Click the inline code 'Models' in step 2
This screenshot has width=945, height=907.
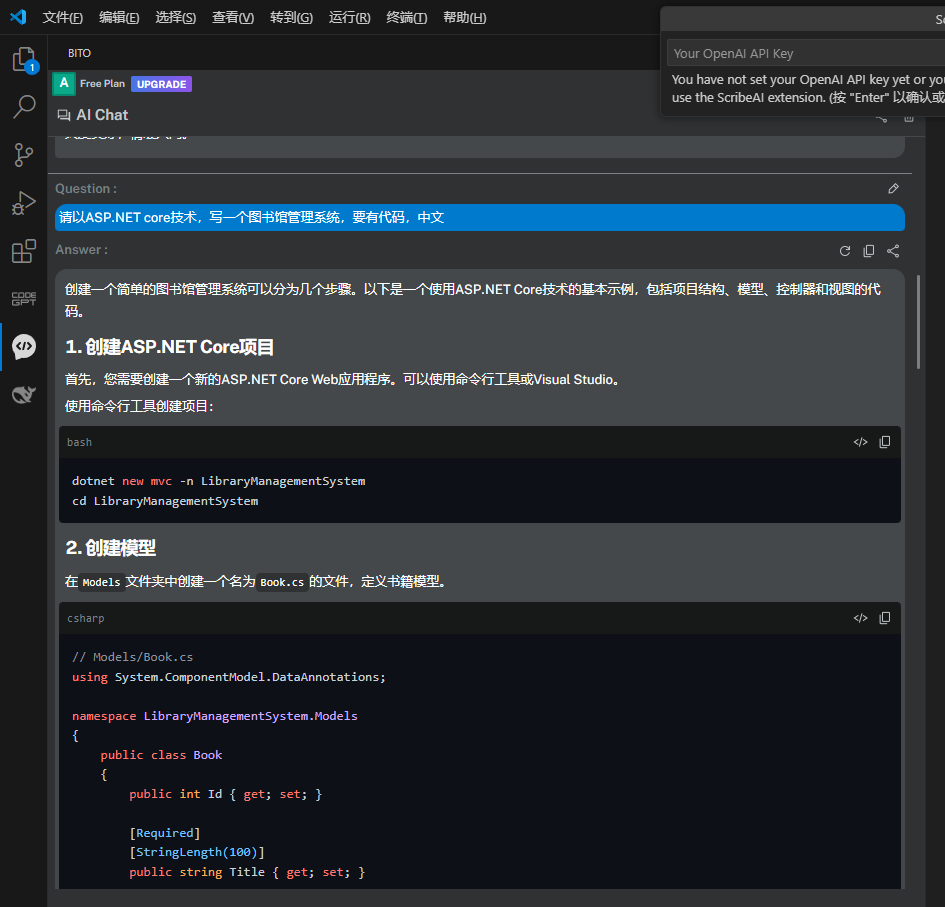click(101, 582)
